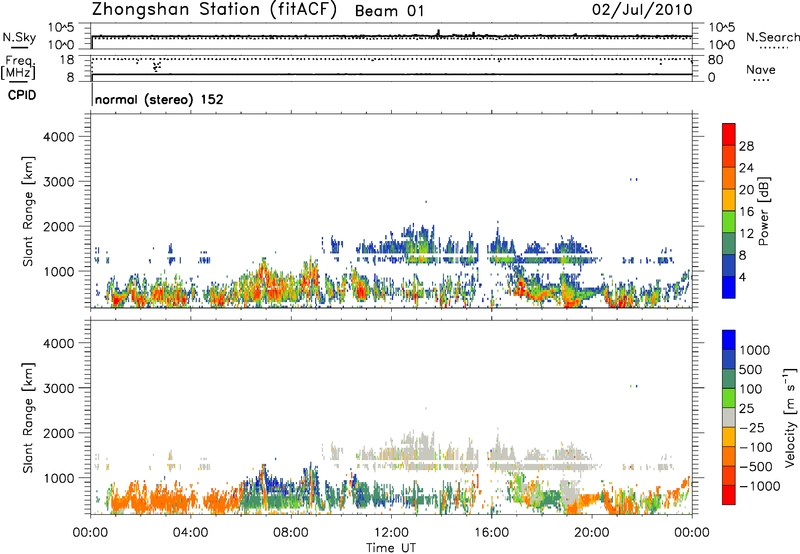800x554 pixels.
Task: Click the frequency axis value 18
Action: [66, 60]
